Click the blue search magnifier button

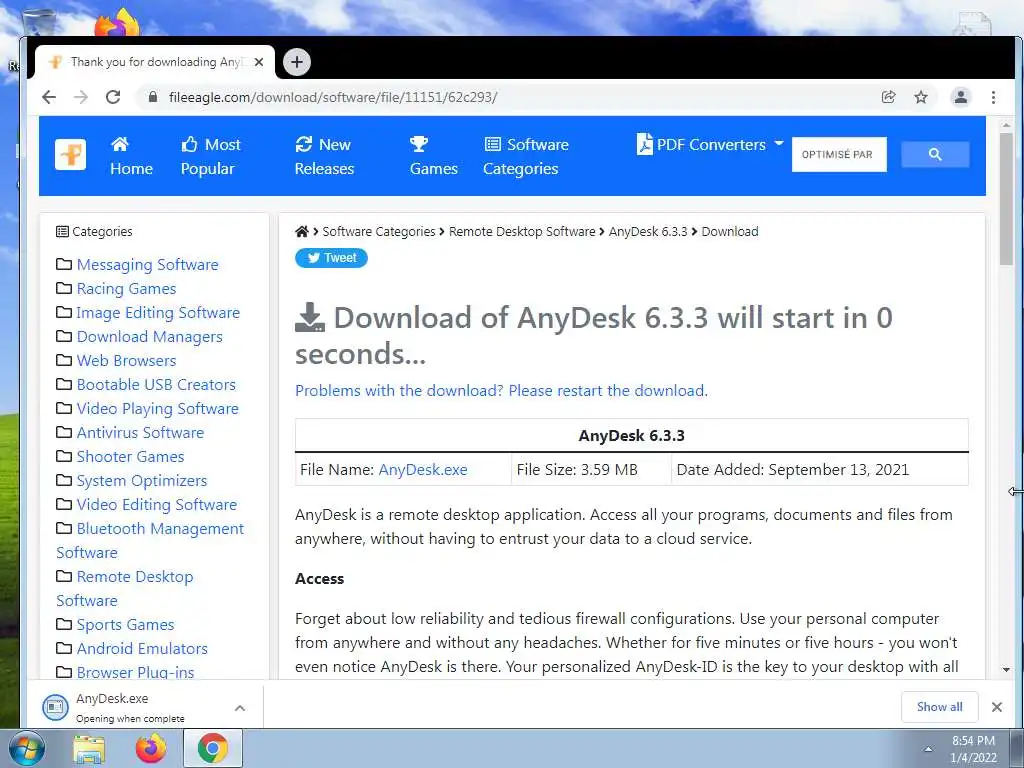point(935,155)
